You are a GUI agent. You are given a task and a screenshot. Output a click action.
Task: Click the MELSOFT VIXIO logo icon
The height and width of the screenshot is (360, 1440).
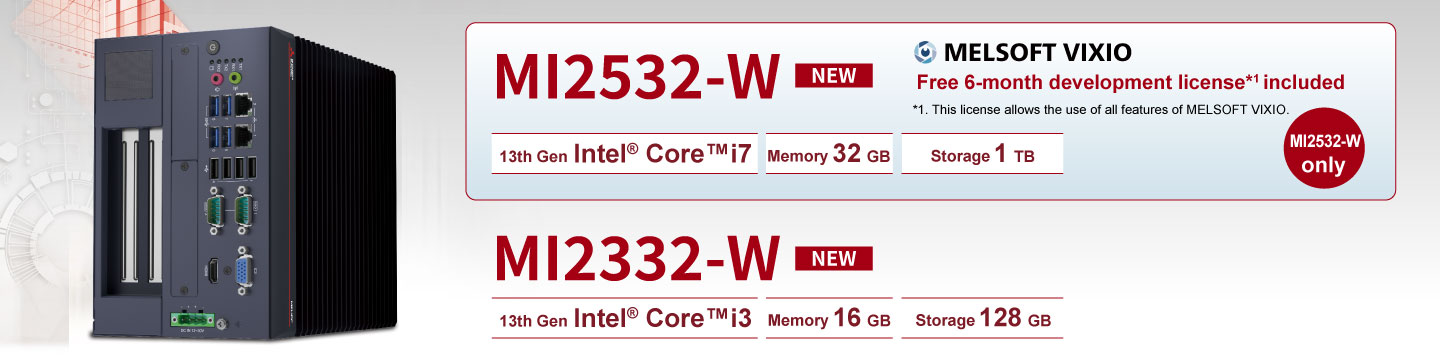pos(926,53)
